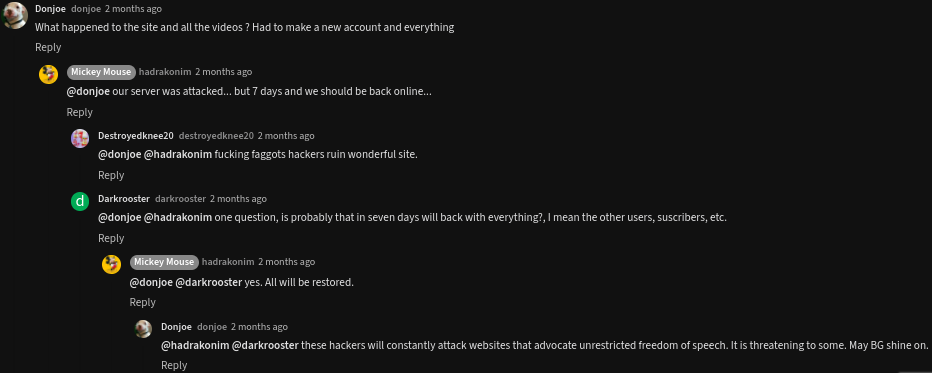The width and height of the screenshot is (932, 373).
Task: Reply to Destroyedknee20's comment
Action: coord(111,175)
